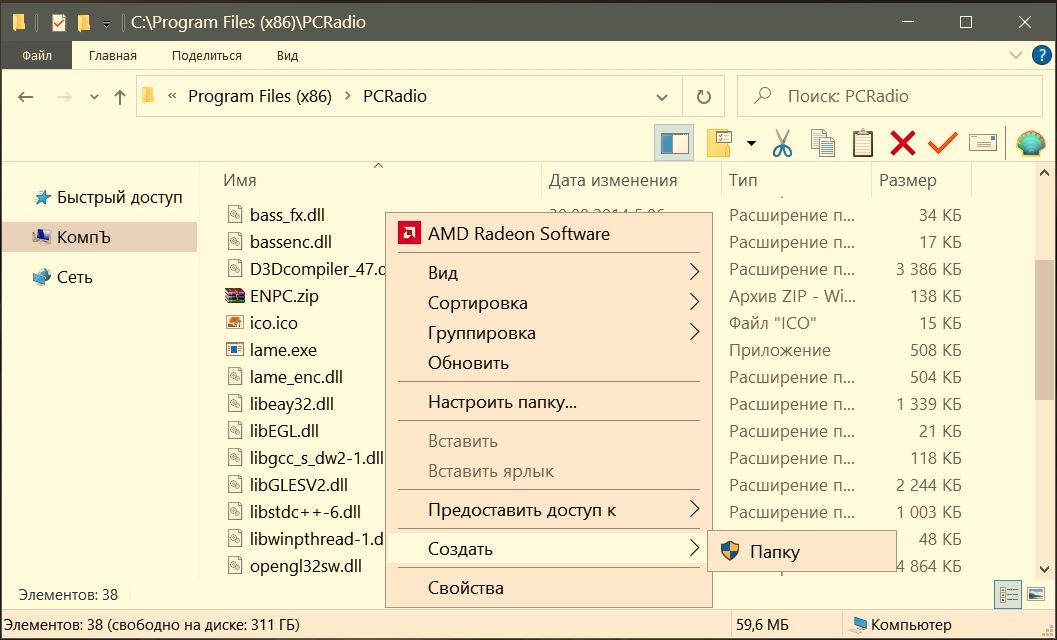Click the Refresh button in address bar

[x=703, y=96]
